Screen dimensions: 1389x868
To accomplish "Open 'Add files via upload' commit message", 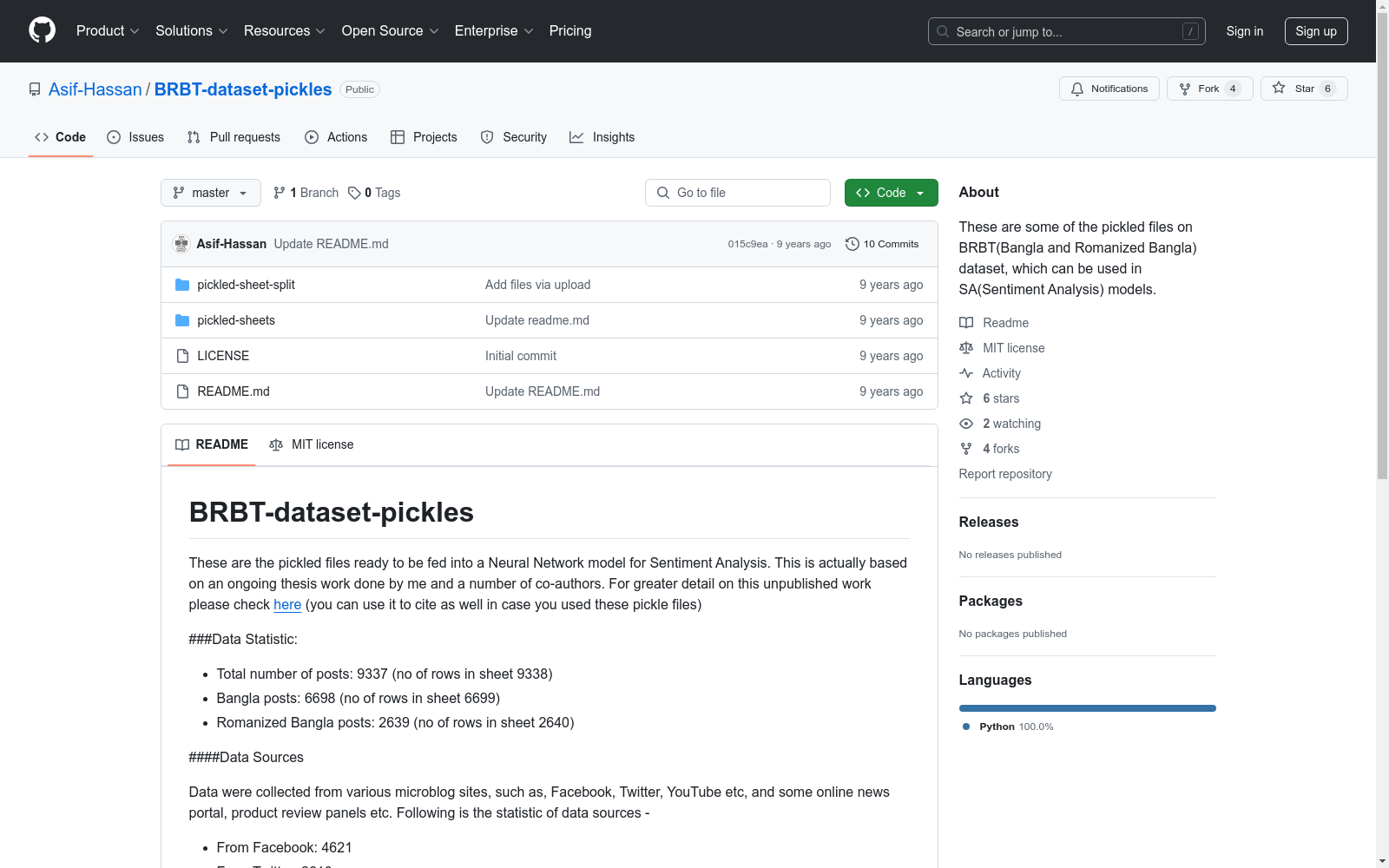I will click(x=538, y=285).
